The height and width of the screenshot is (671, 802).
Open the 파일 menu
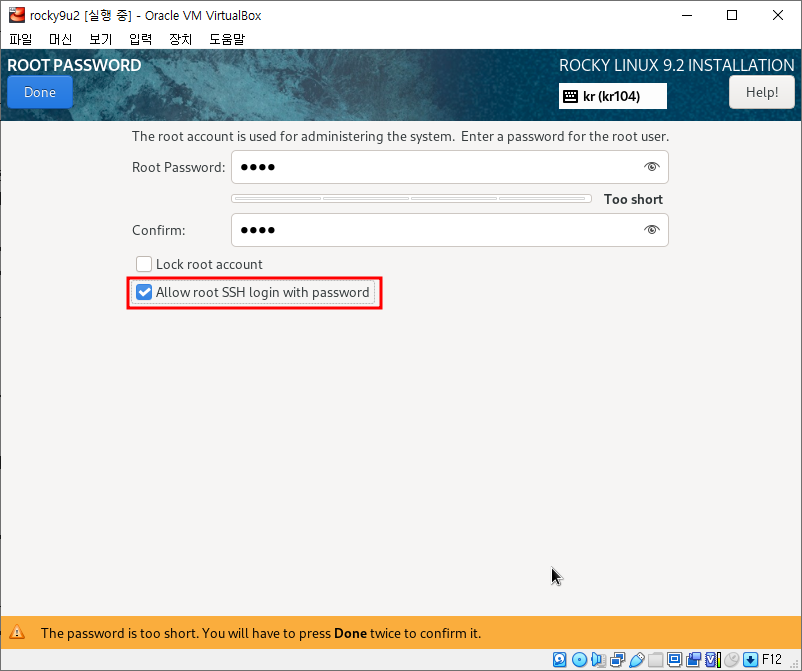(20, 39)
